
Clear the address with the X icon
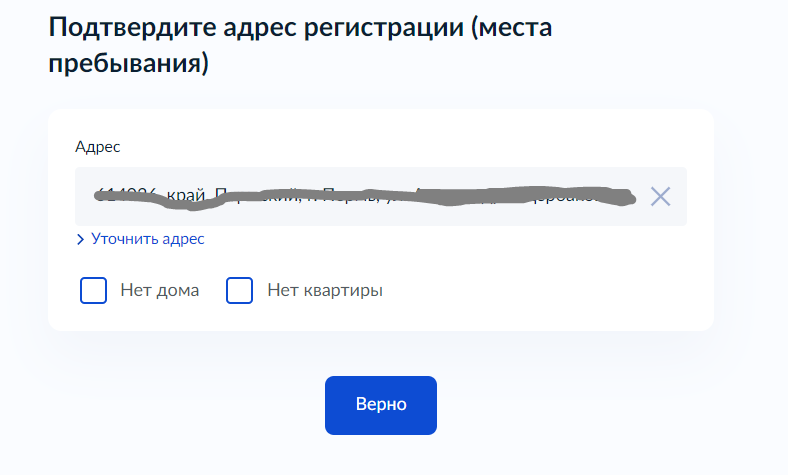(x=660, y=196)
